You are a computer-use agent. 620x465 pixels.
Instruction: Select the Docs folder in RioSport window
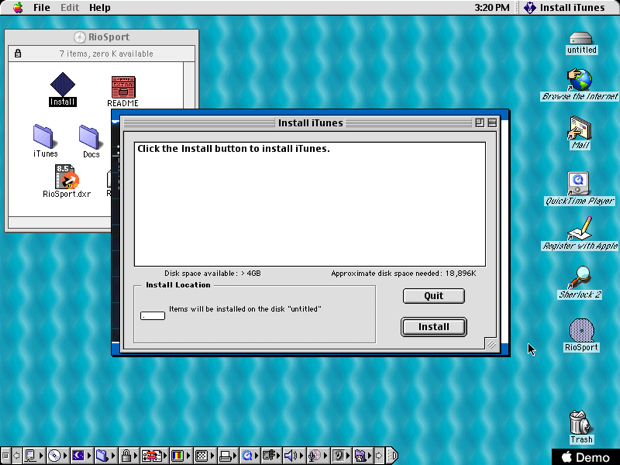coord(91,142)
